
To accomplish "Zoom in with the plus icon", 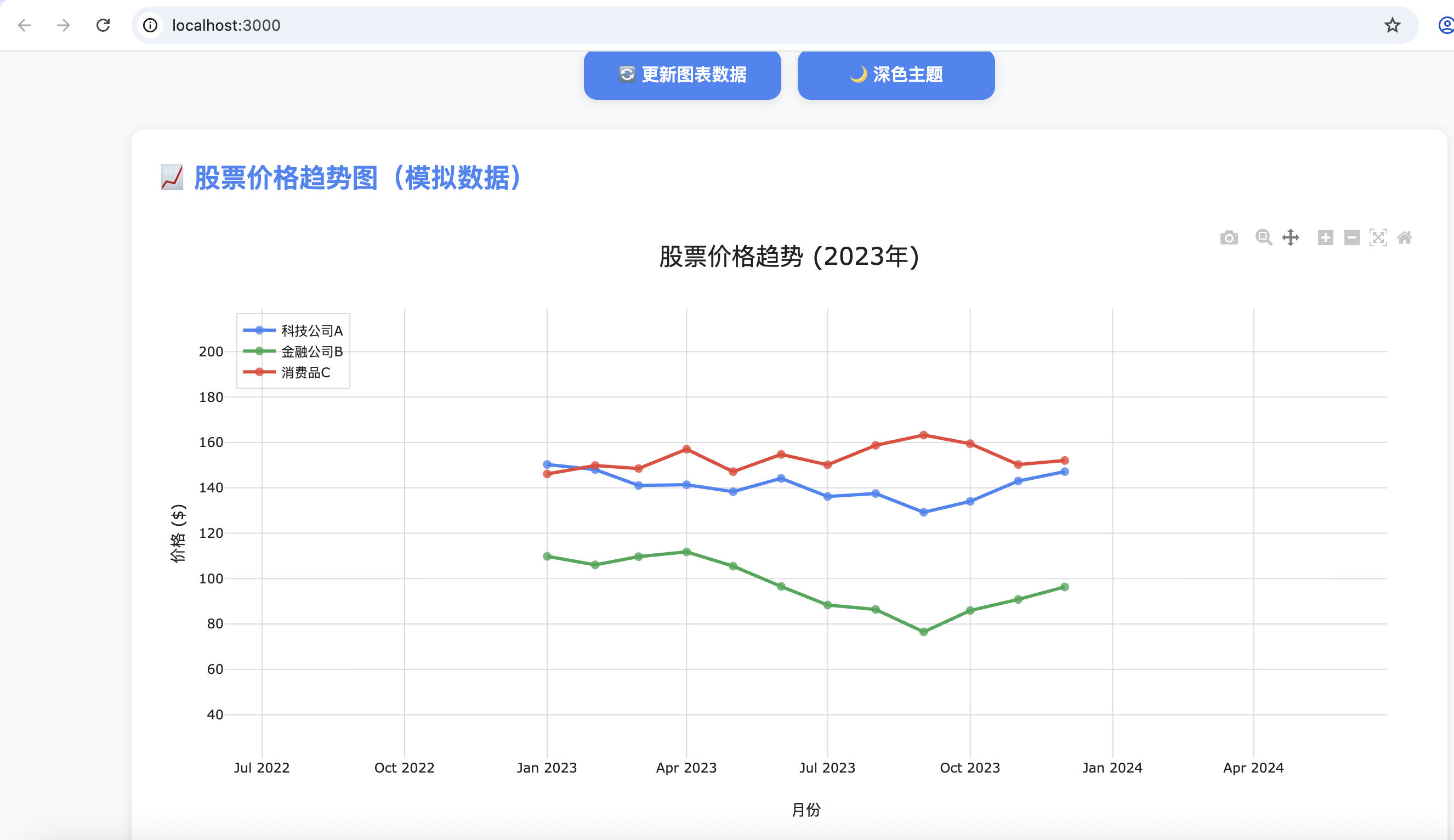I will [1325, 238].
